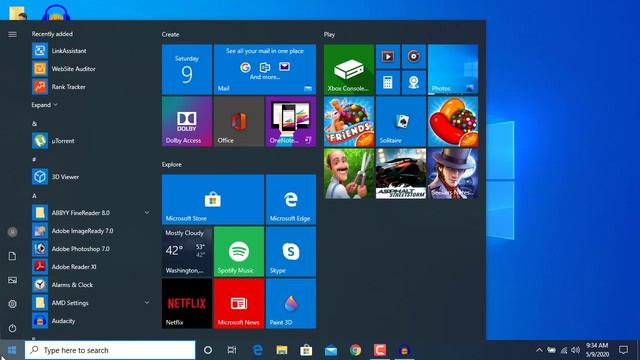Launch the Netflix tile
Screen dimensions: 640x360
tap(187, 304)
